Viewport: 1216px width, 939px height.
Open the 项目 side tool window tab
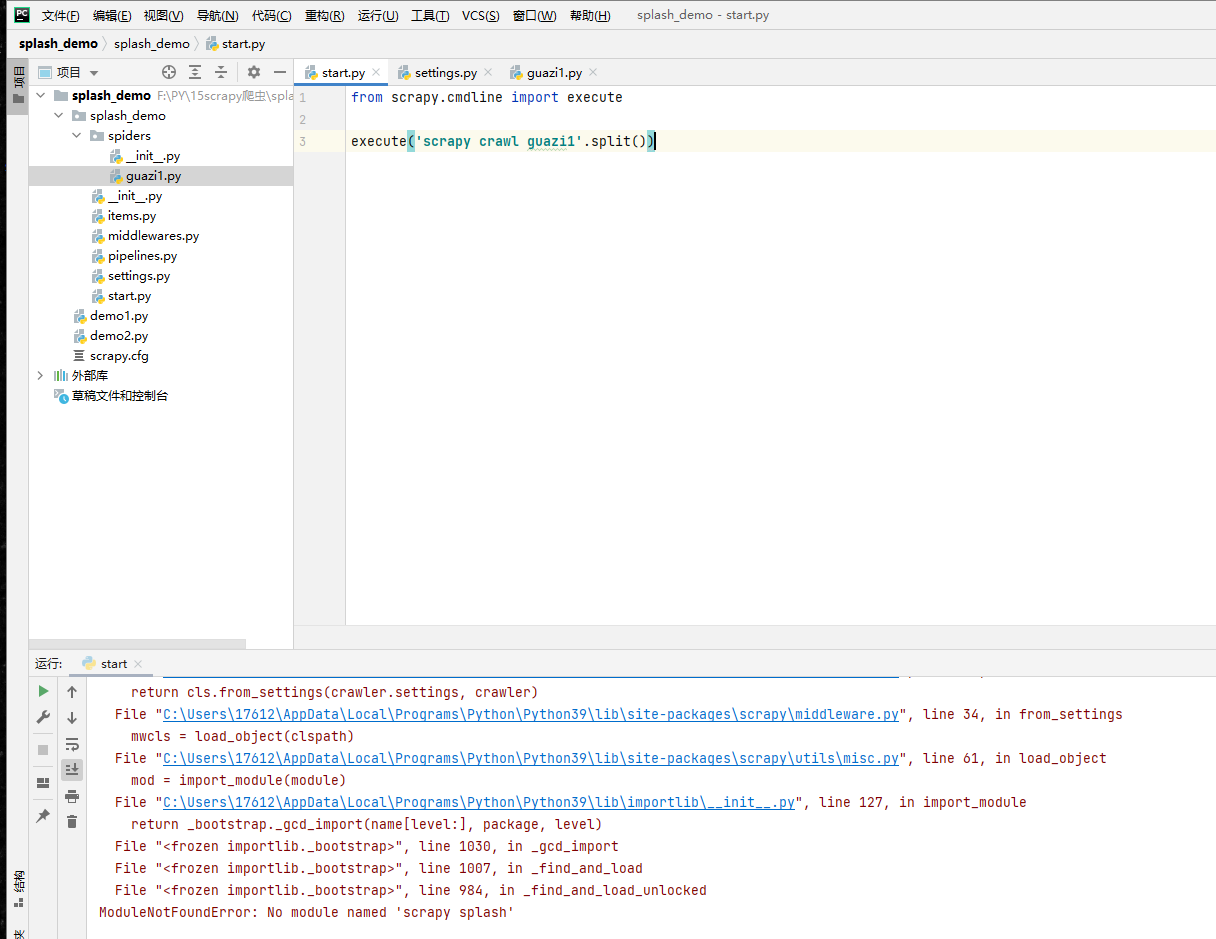coord(18,87)
